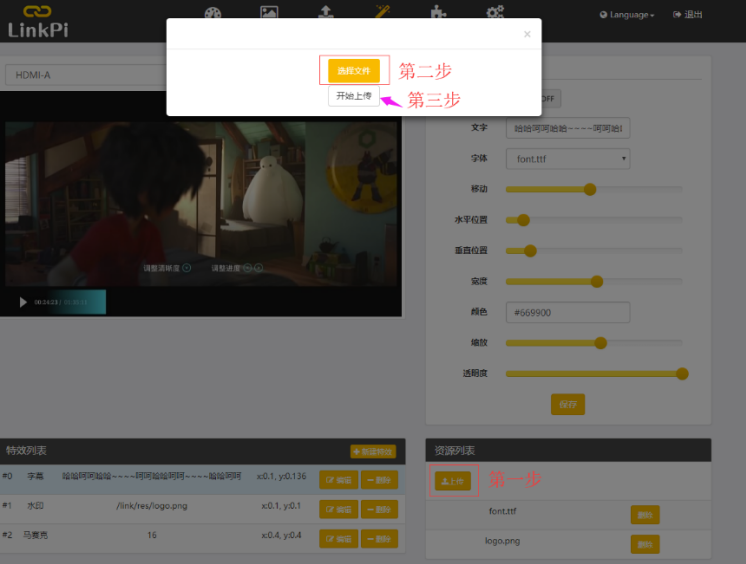Edit the #1 水印 effect row
This screenshot has width=746, height=564.
(338, 509)
